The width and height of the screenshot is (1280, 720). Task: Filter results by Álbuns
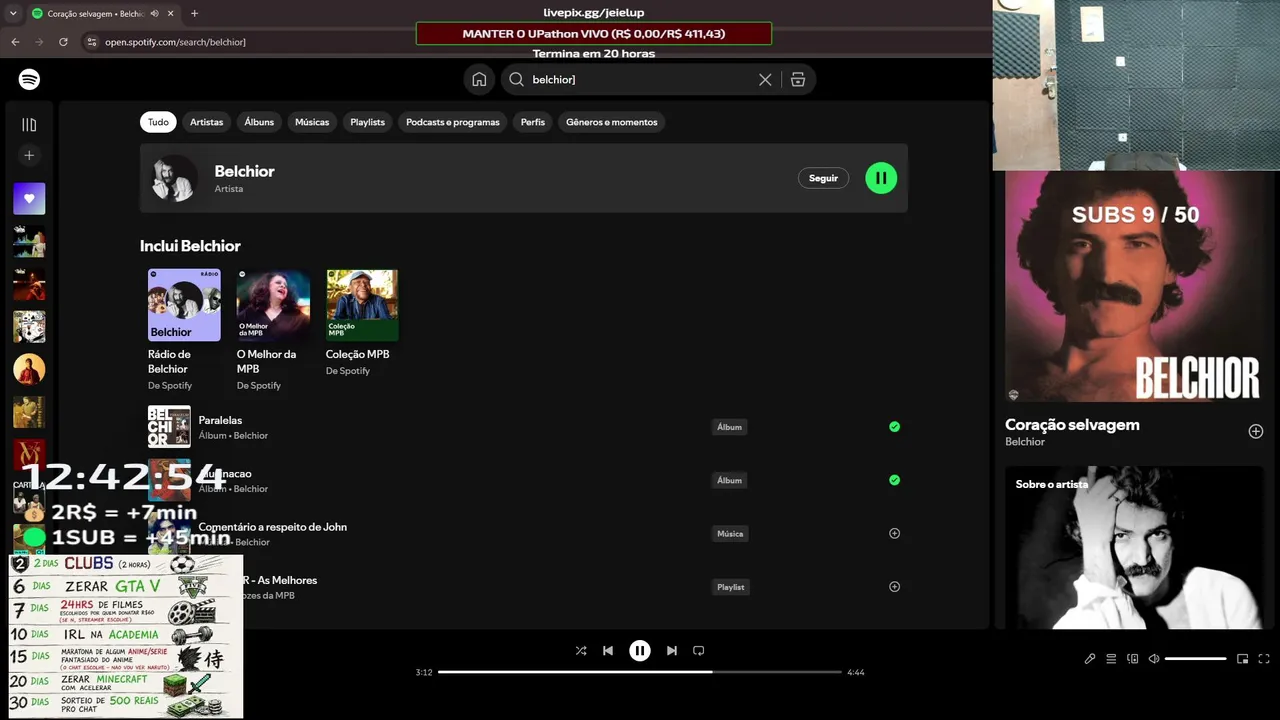(259, 122)
